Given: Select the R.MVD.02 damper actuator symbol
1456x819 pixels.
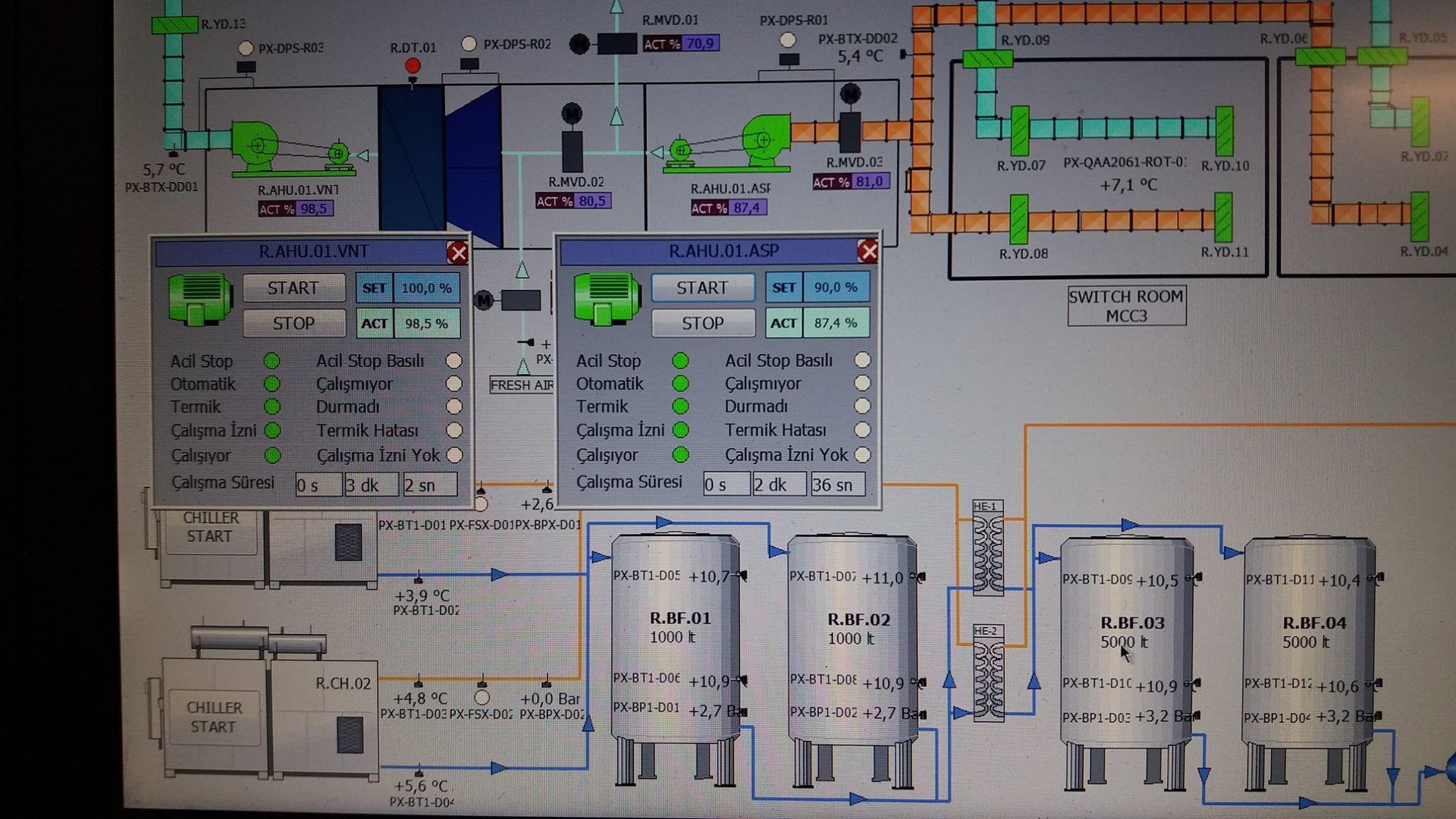Looking at the screenshot, I should tap(572, 150).
